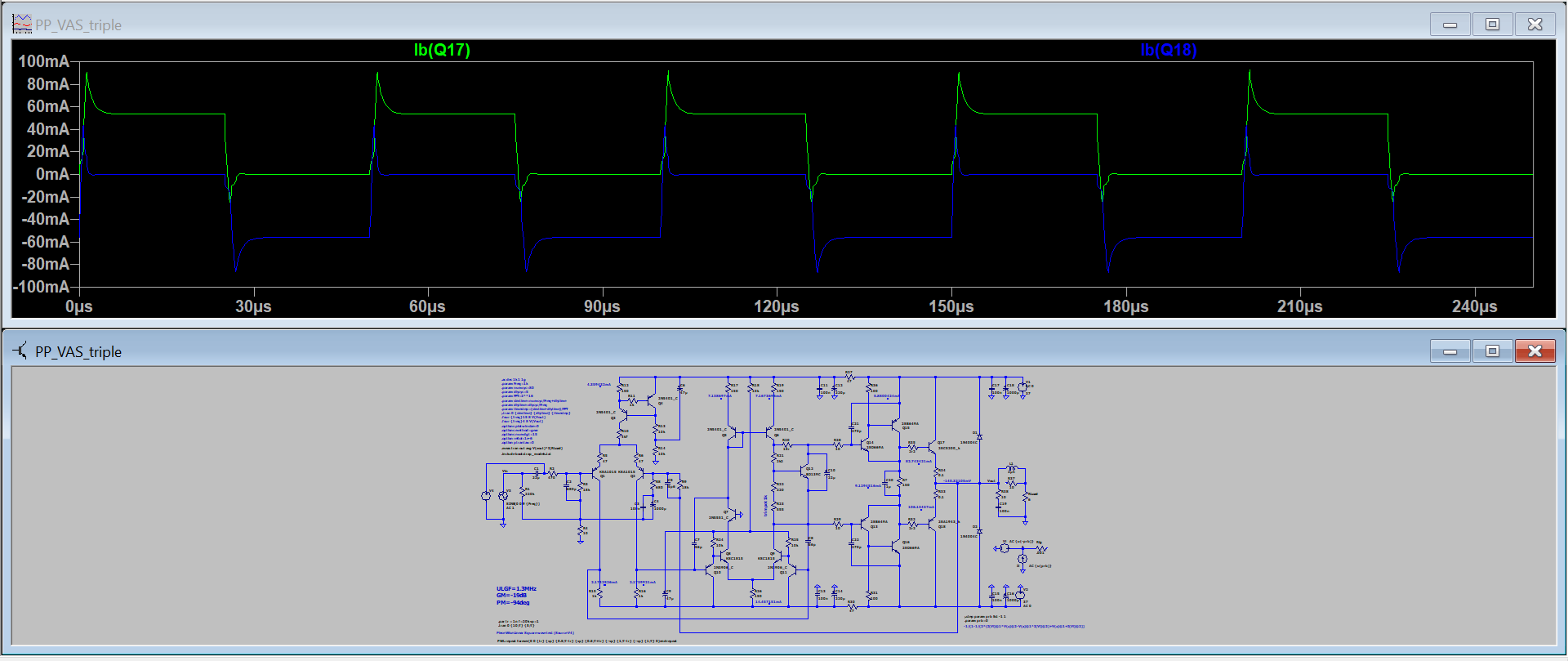The height and width of the screenshot is (661, 1568).
Task: Select diode D2 in the schematic
Action: [x=979, y=531]
